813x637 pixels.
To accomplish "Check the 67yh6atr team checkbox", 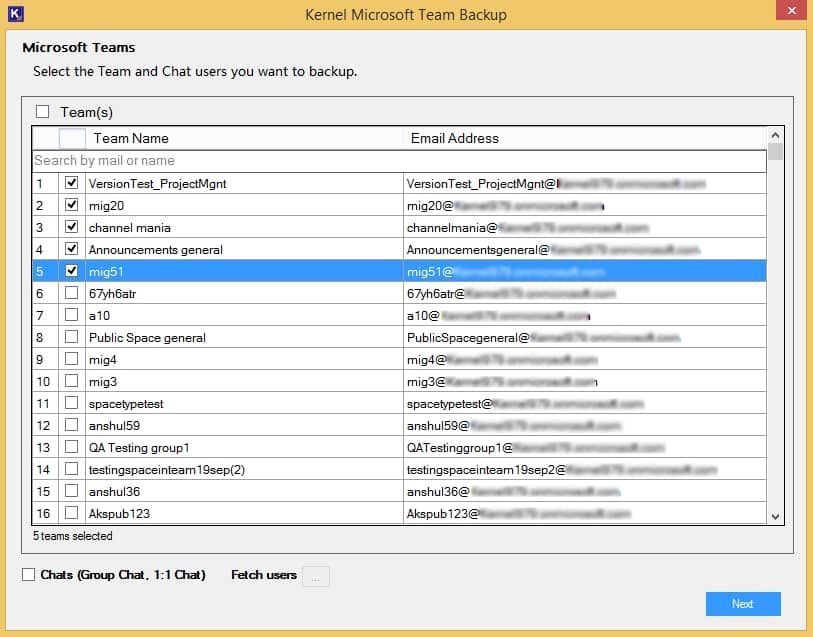I will coord(72,293).
